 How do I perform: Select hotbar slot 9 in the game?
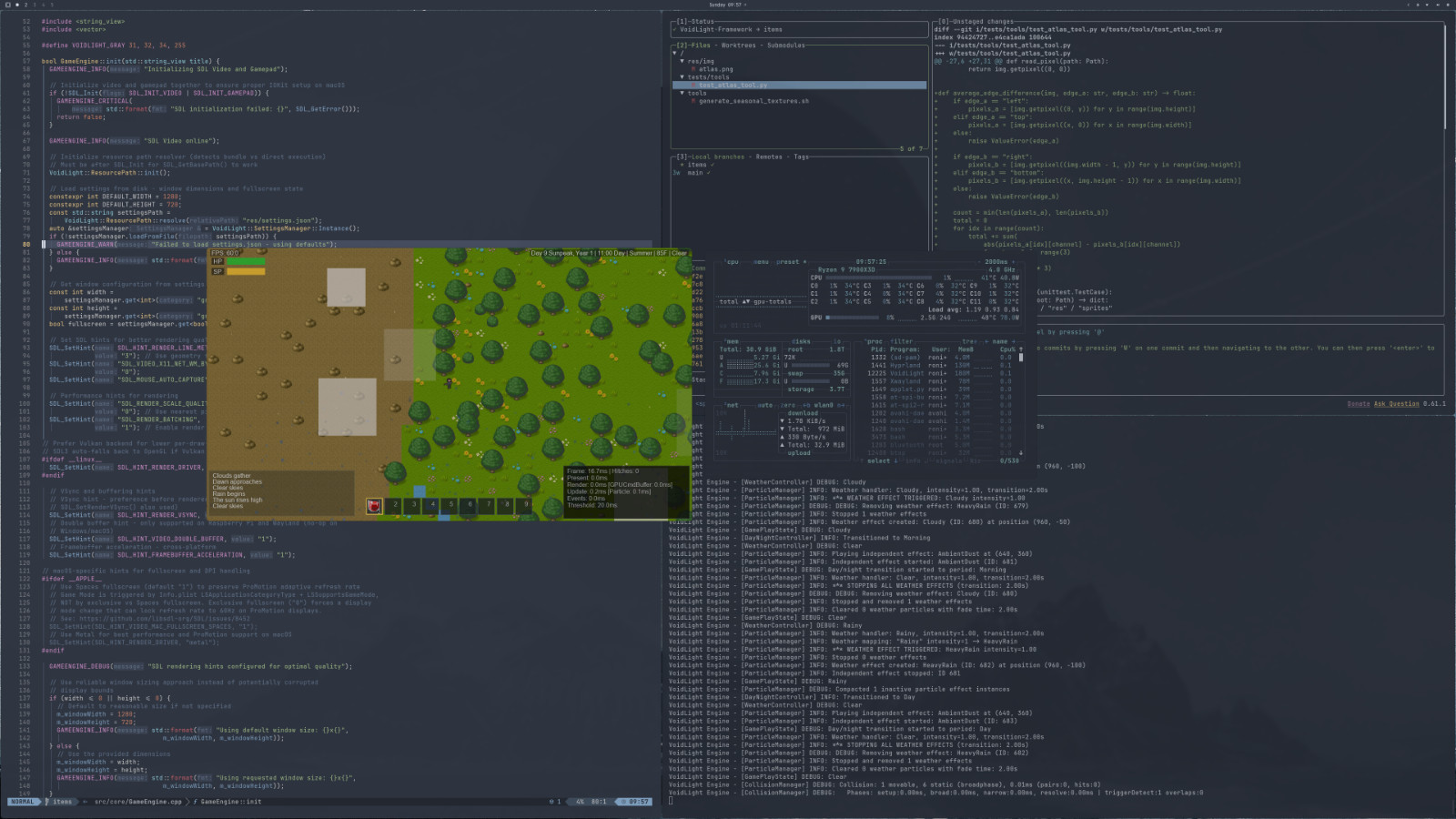pyautogui.click(x=526, y=504)
